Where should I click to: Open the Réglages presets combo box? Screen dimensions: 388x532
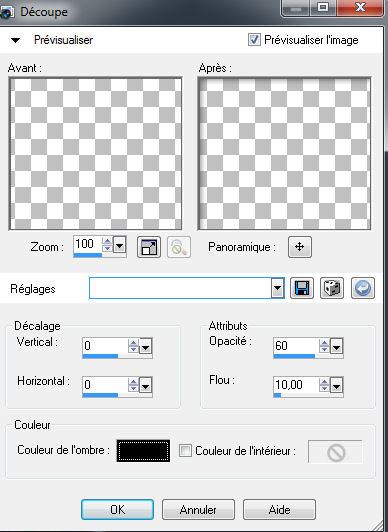(x=187, y=288)
